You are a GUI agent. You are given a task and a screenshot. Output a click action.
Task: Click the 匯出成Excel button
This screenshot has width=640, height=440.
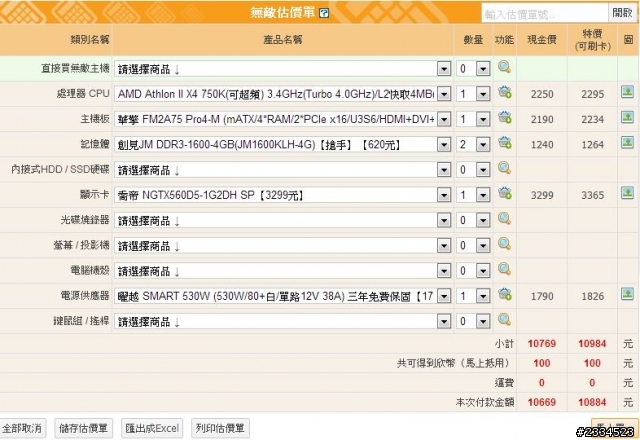[x=152, y=428]
